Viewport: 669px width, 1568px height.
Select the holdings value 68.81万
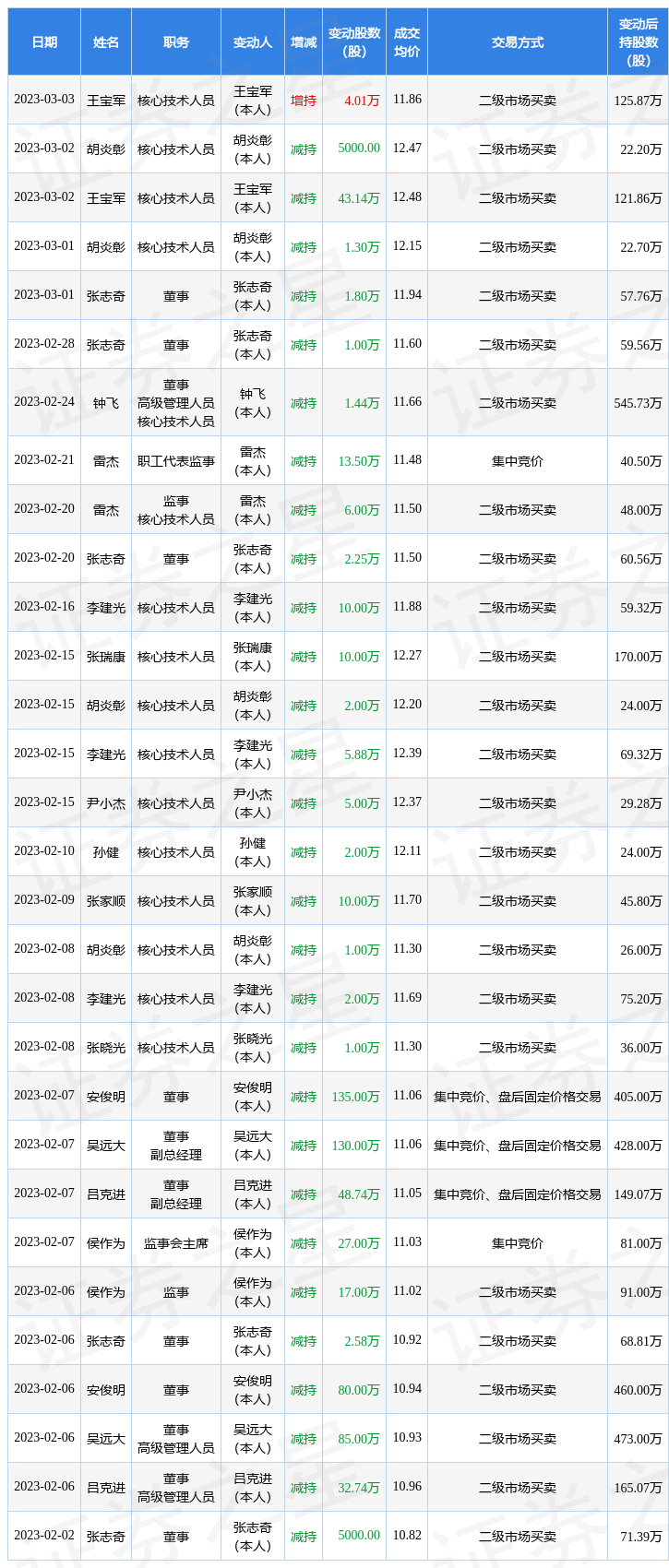click(x=641, y=1341)
